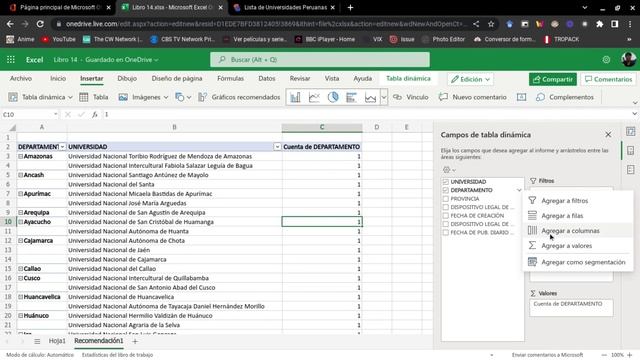640x360 pixels.
Task: Expand the Tabla dinámica ribbon dropdown
Action: pyautogui.click(x=70, y=98)
